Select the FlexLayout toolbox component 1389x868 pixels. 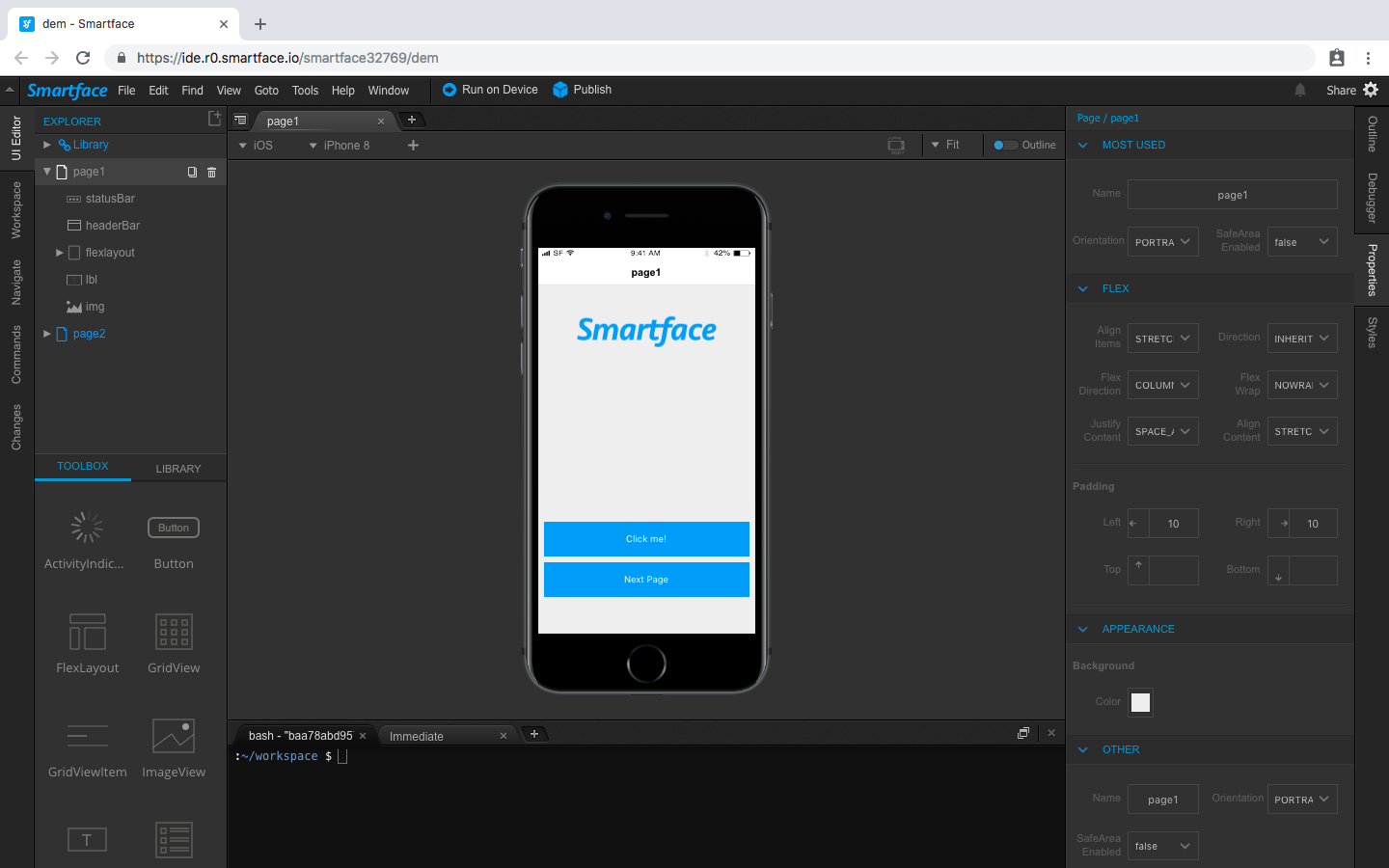tap(87, 643)
